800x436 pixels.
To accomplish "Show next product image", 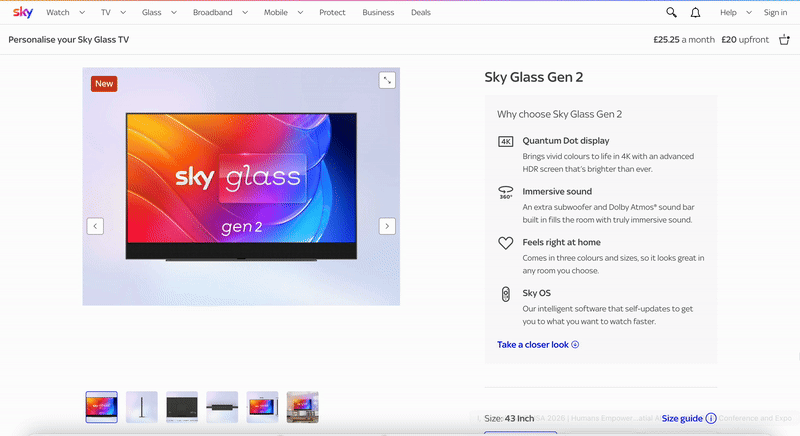I will pyautogui.click(x=387, y=226).
